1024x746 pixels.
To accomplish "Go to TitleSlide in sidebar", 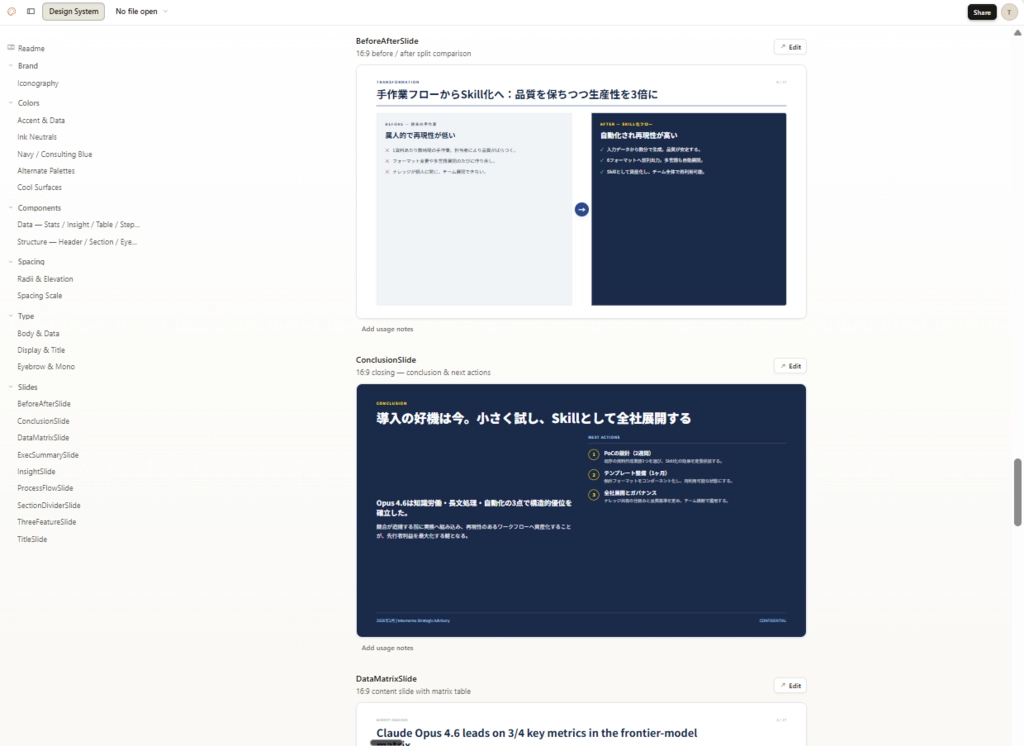I will click(x=32, y=539).
